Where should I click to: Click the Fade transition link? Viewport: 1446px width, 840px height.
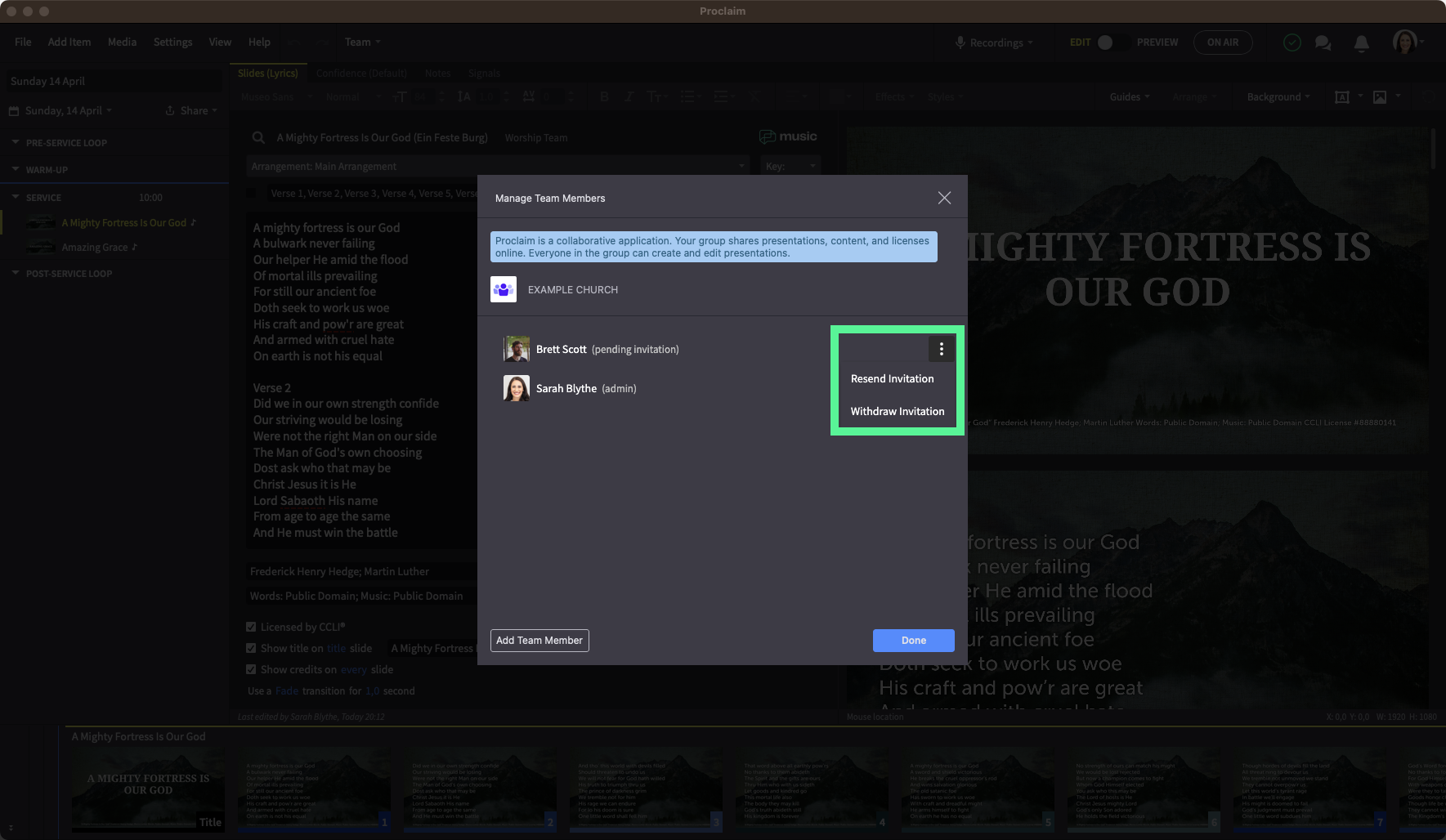[x=287, y=690]
